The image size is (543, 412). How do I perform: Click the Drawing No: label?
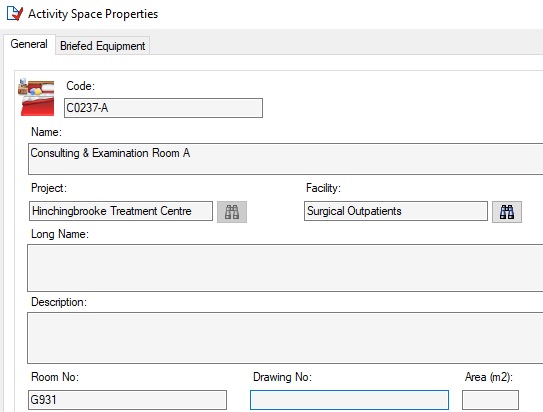tap(282, 377)
